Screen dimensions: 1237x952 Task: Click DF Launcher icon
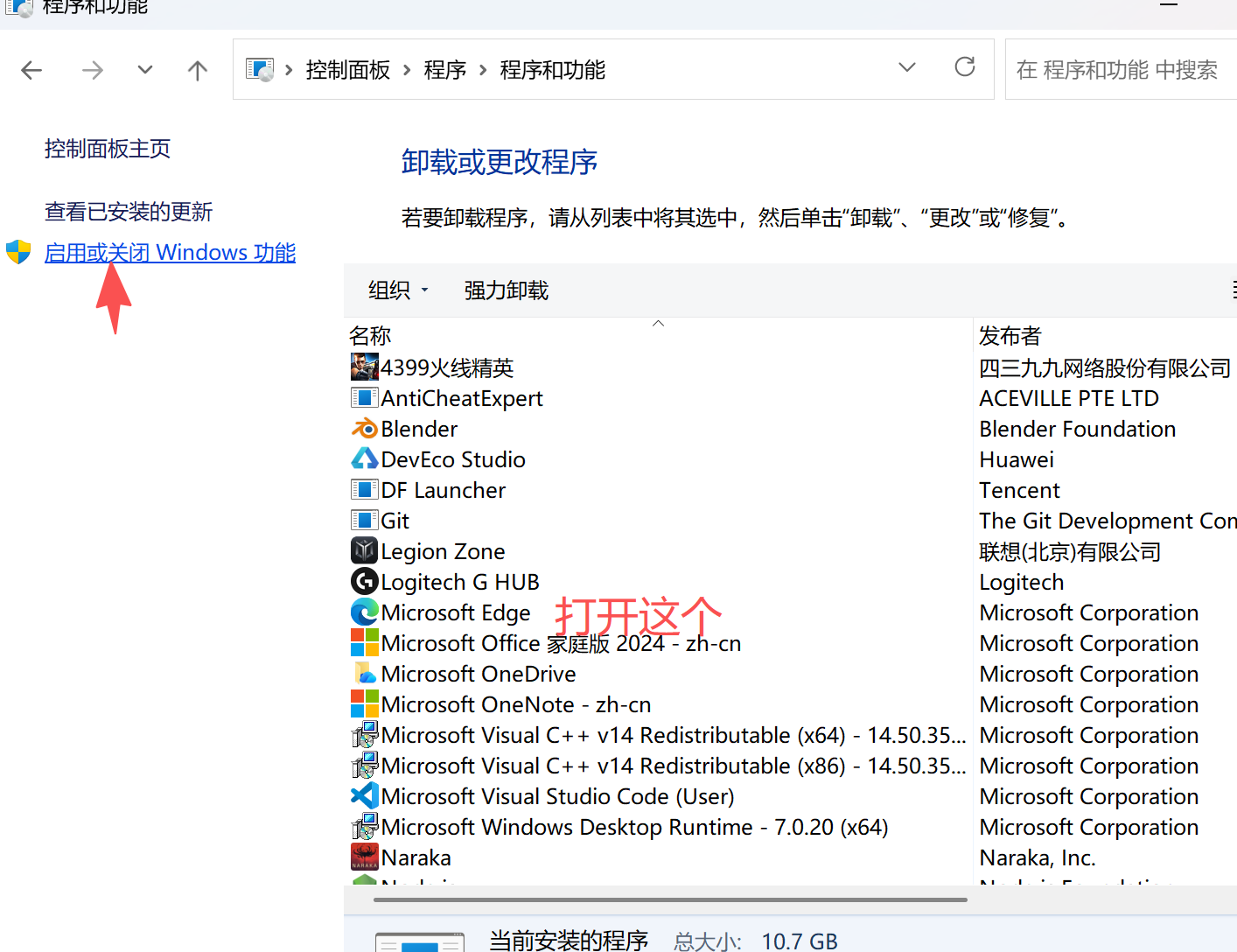(365, 490)
